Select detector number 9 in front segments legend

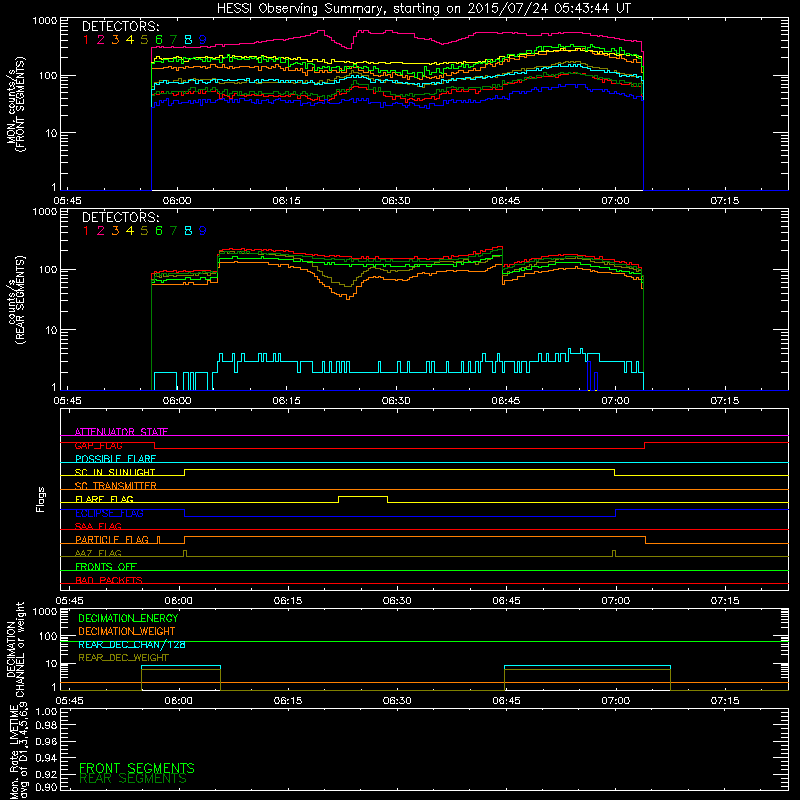coord(203,39)
